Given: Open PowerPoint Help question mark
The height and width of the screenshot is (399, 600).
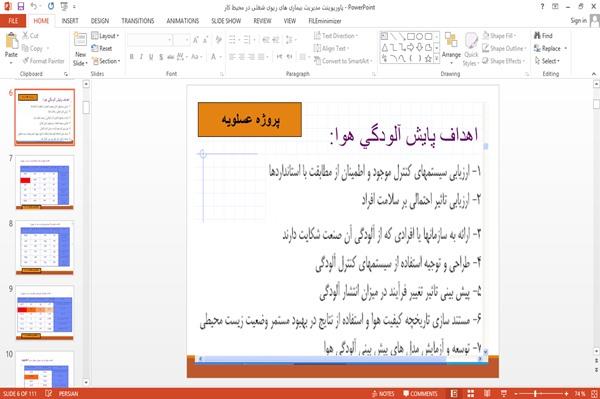Looking at the screenshot, I should [x=542, y=7].
